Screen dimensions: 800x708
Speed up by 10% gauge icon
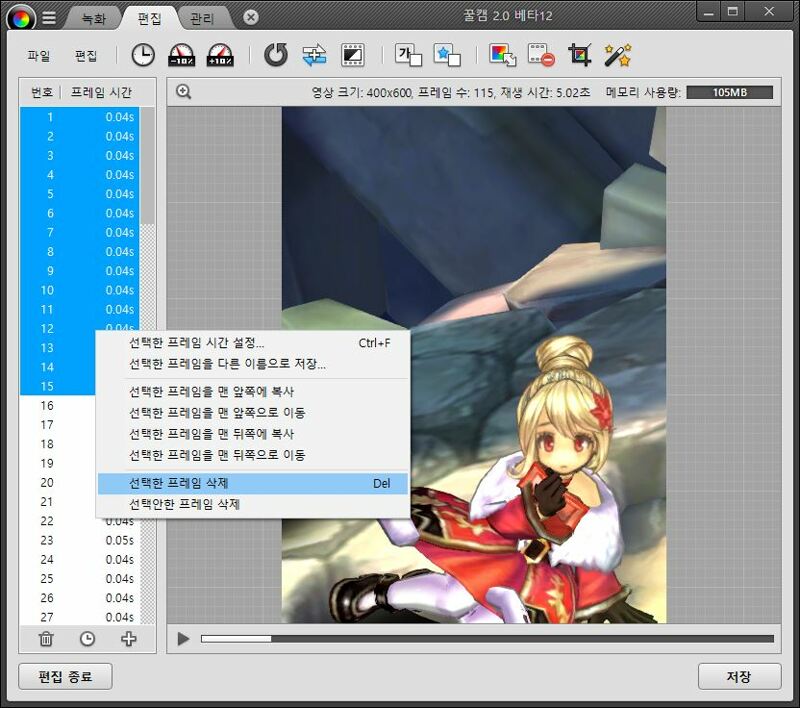[x=220, y=55]
